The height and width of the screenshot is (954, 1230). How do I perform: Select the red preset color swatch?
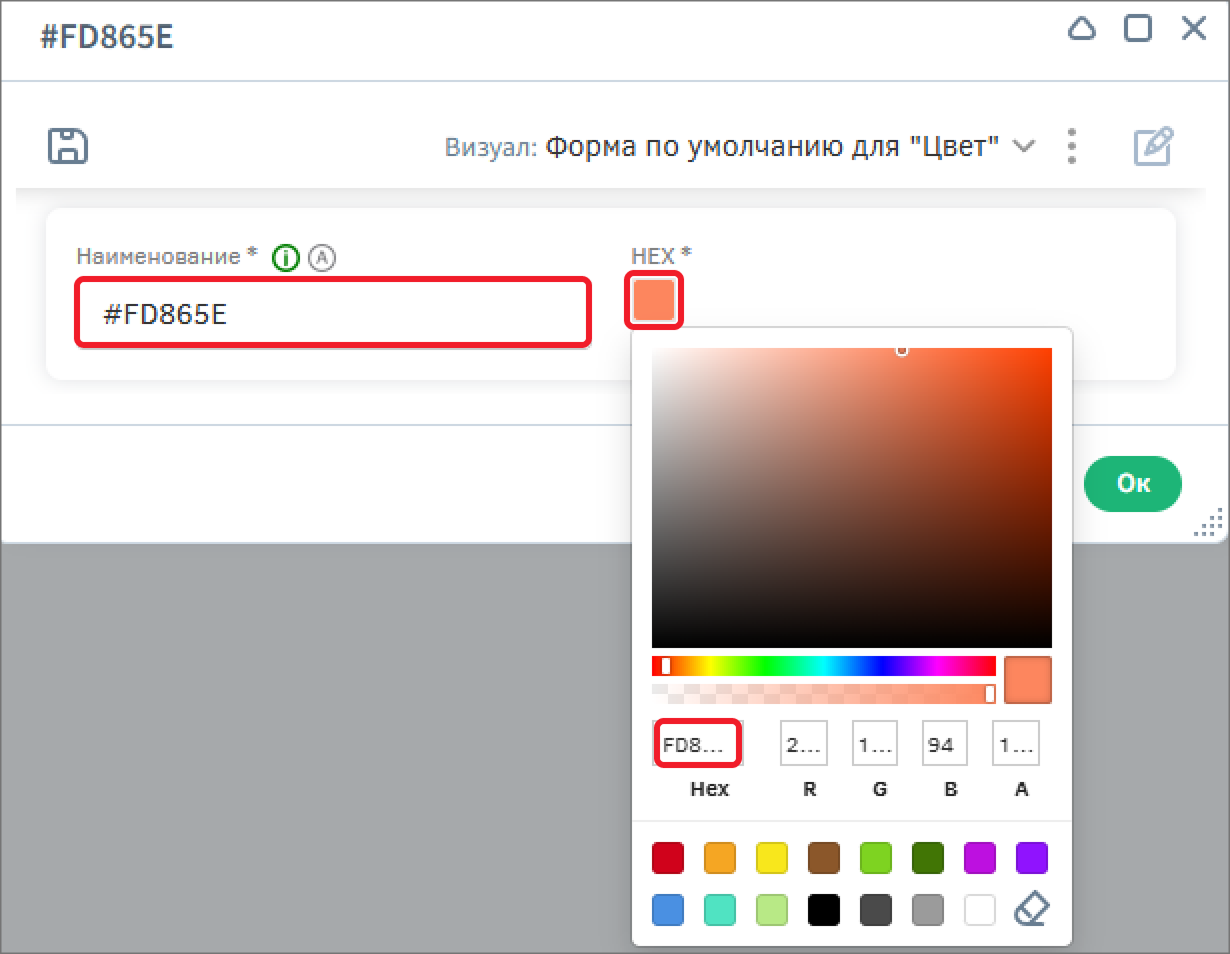[x=668, y=857]
